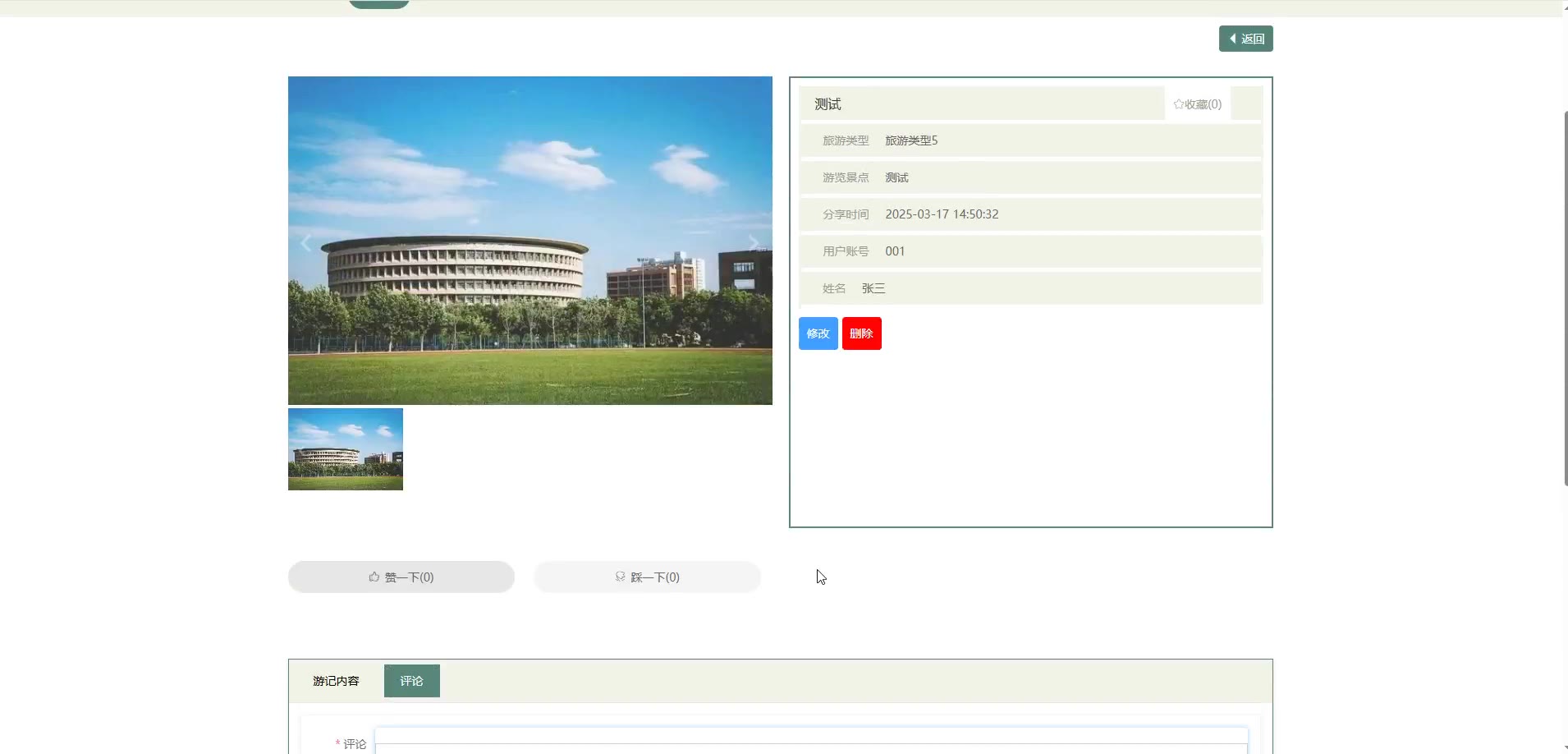
Task: Favorite the post with the 收藏 star
Action: click(x=1197, y=104)
